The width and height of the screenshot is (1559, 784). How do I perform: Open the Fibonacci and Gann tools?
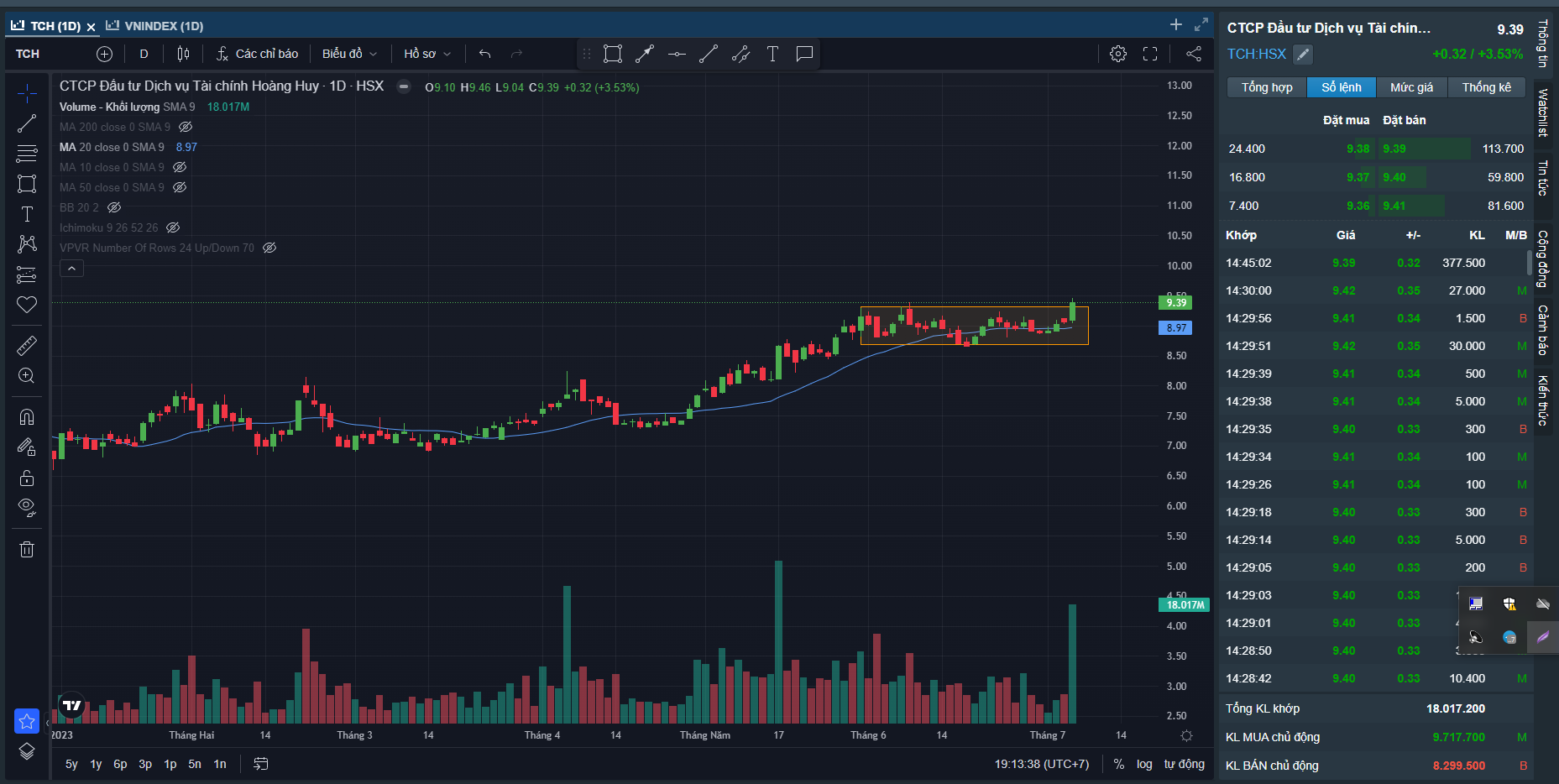27,154
